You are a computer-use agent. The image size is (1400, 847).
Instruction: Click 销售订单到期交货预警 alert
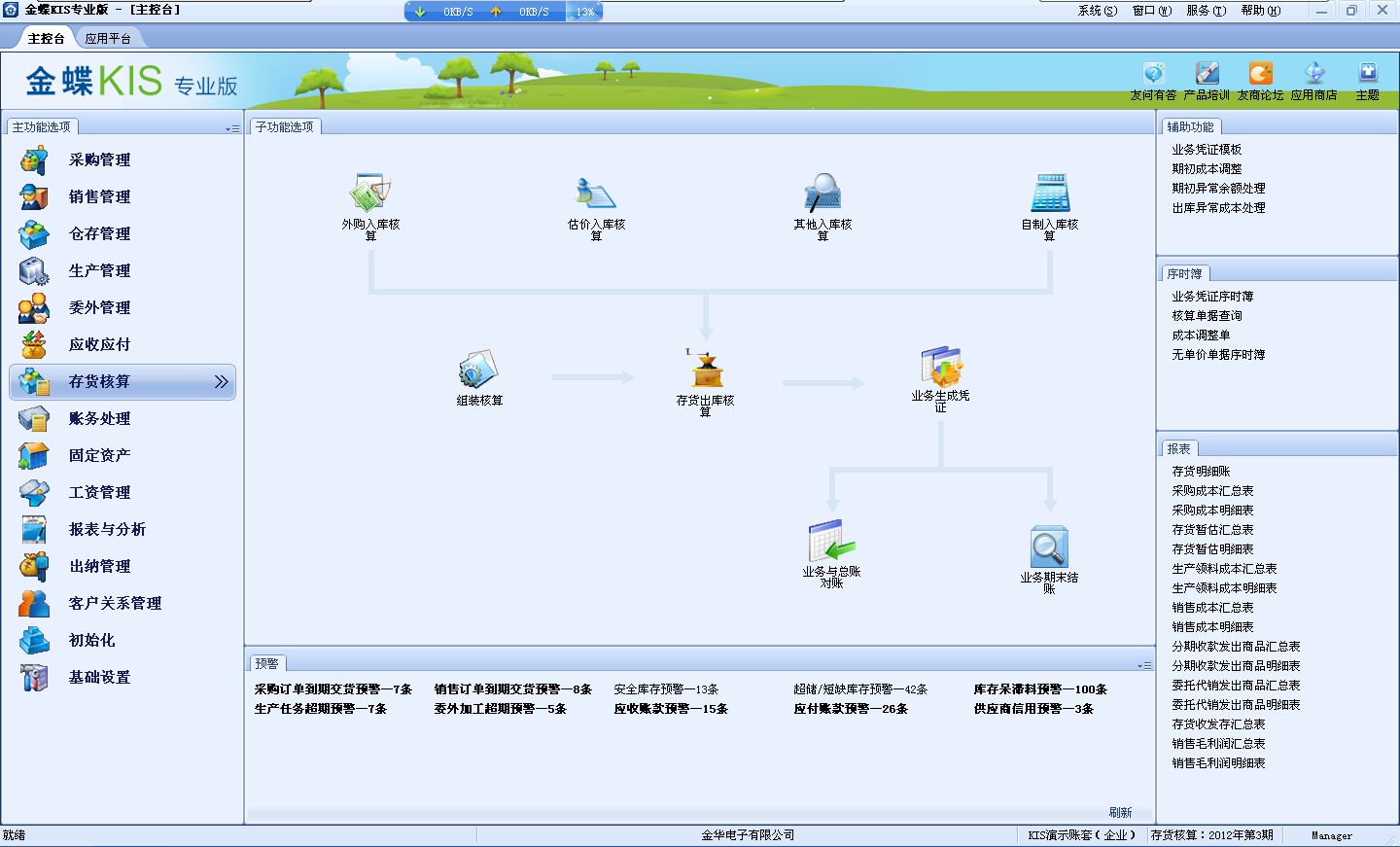513,689
